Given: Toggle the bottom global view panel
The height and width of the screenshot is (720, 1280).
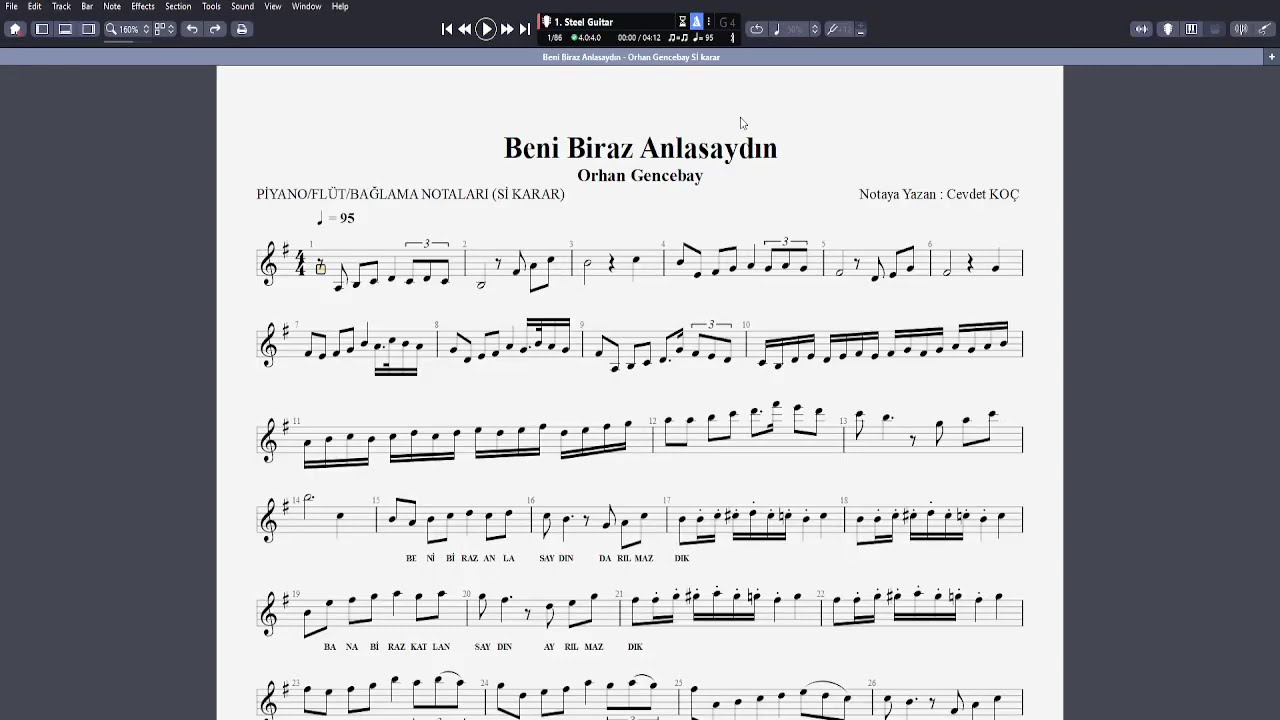Looking at the screenshot, I should pyautogui.click(x=65, y=29).
